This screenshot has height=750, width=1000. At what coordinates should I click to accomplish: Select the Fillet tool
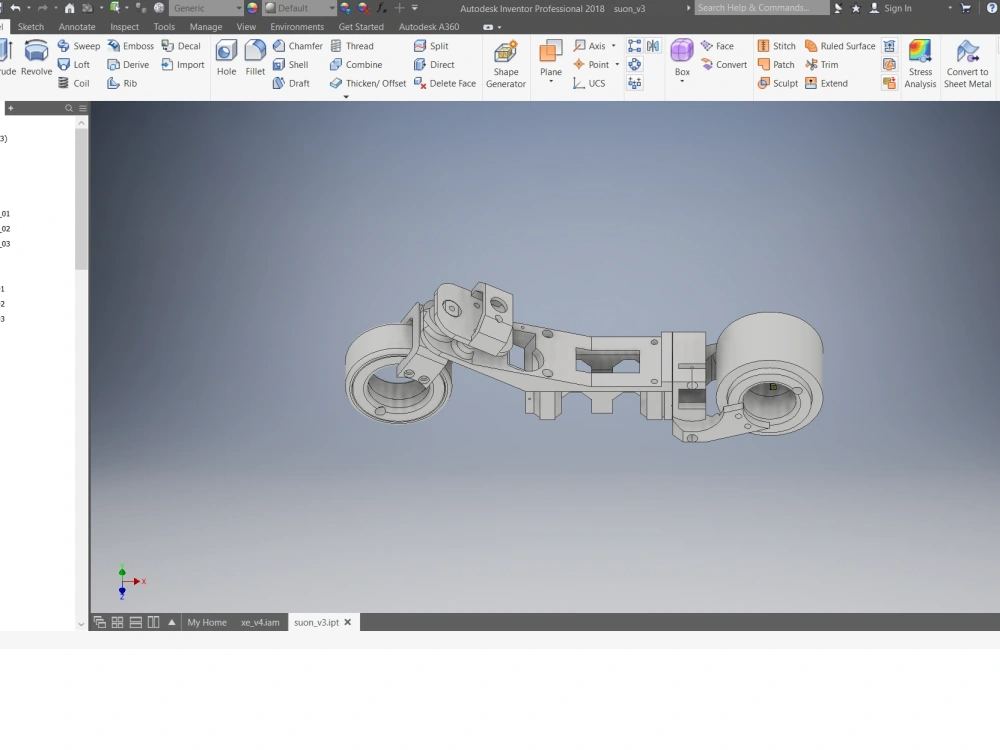[255, 58]
